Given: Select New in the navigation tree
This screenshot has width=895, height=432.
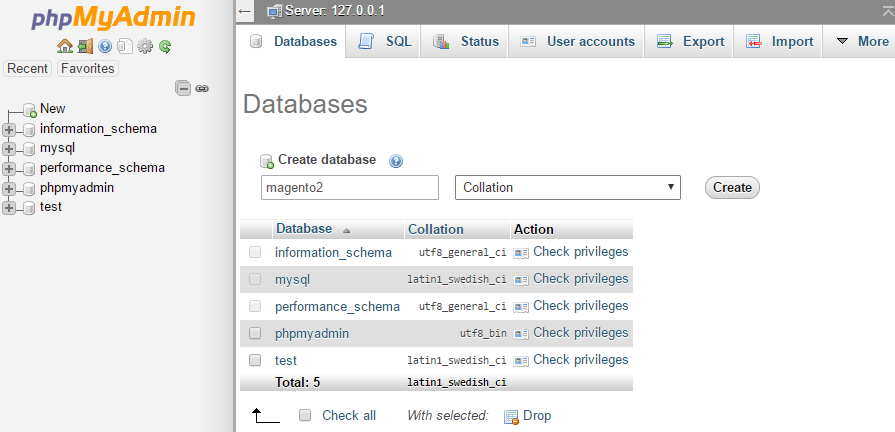Looking at the screenshot, I should pos(53,108).
